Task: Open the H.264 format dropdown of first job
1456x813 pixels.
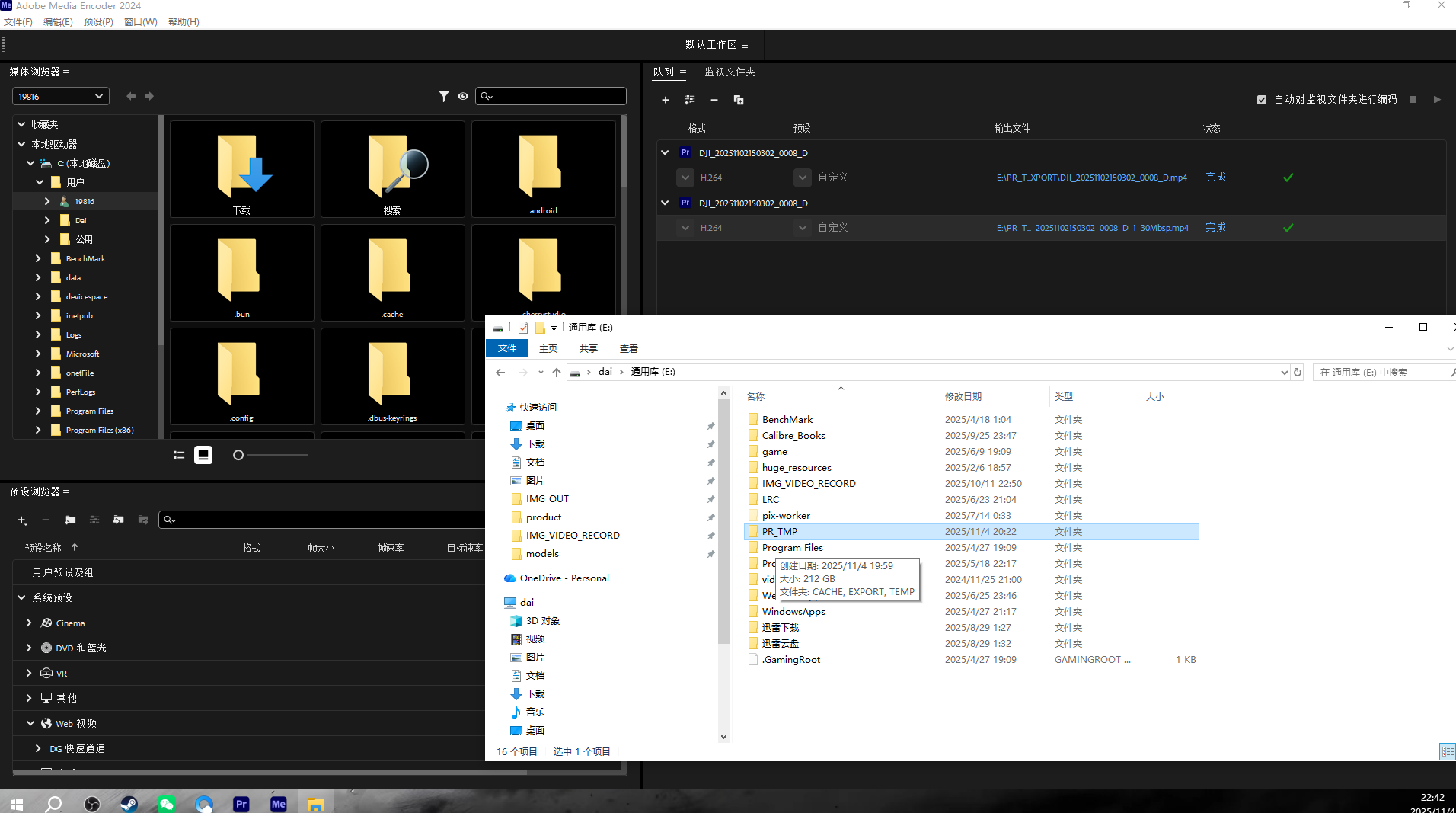Action: coord(685,178)
